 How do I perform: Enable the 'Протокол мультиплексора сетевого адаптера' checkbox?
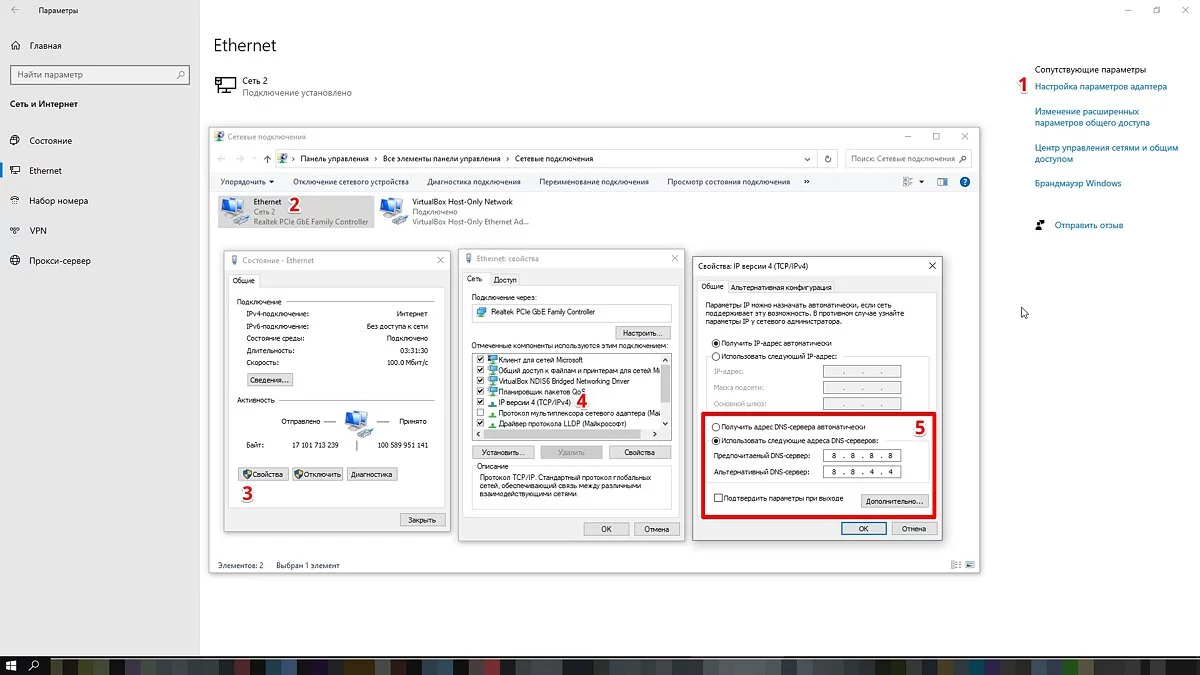(481, 412)
